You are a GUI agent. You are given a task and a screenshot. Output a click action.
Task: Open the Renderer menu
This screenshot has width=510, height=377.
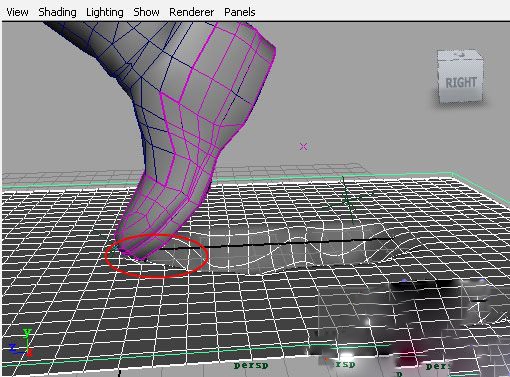point(192,12)
